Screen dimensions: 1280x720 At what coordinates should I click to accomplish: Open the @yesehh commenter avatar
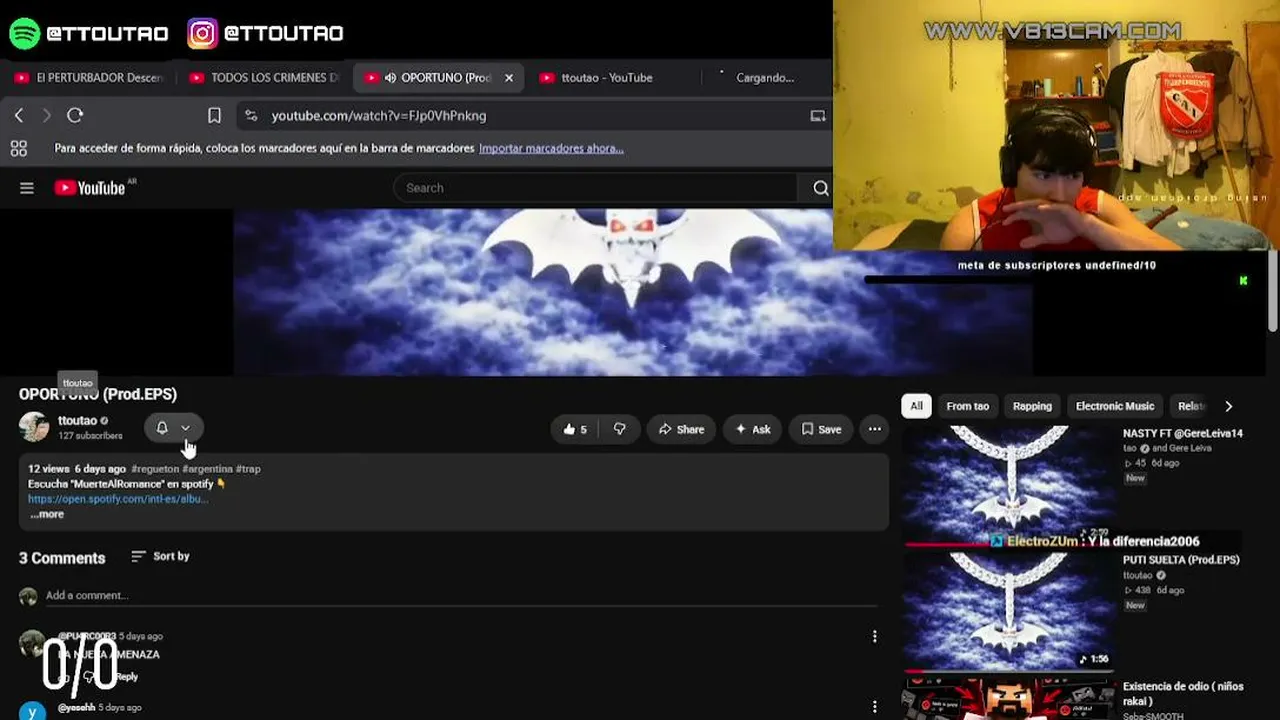[x=32, y=710]
